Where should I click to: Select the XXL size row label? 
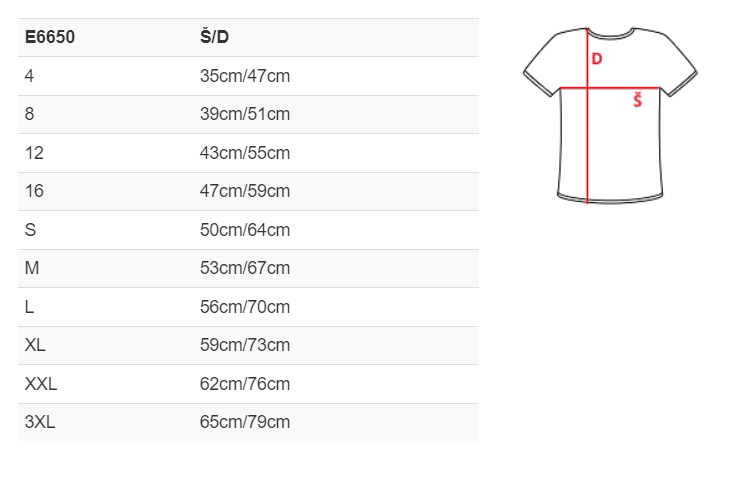coord(41,384)
